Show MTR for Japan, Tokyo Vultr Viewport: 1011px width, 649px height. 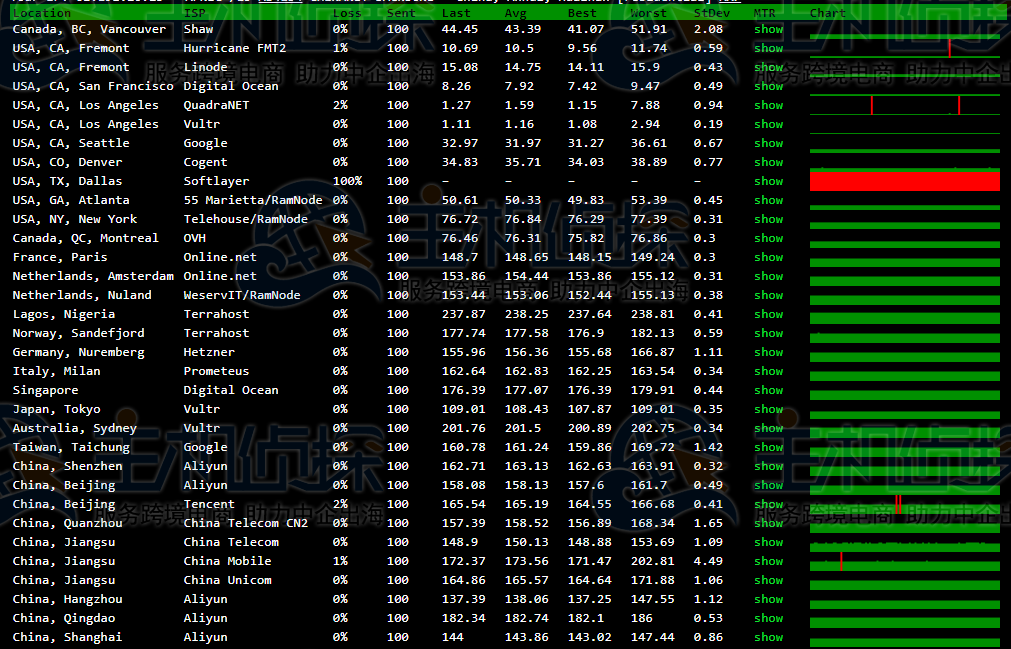point(768,410)
